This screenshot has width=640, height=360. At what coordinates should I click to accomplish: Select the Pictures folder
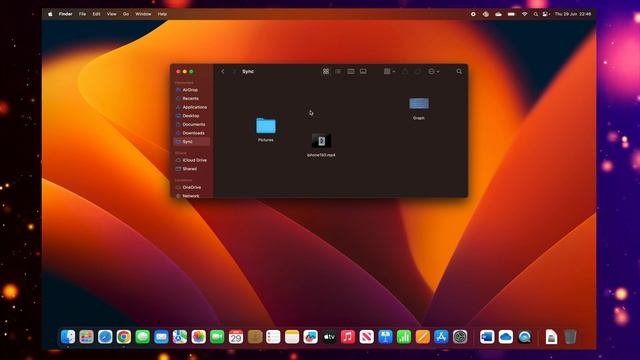point(266,126)
